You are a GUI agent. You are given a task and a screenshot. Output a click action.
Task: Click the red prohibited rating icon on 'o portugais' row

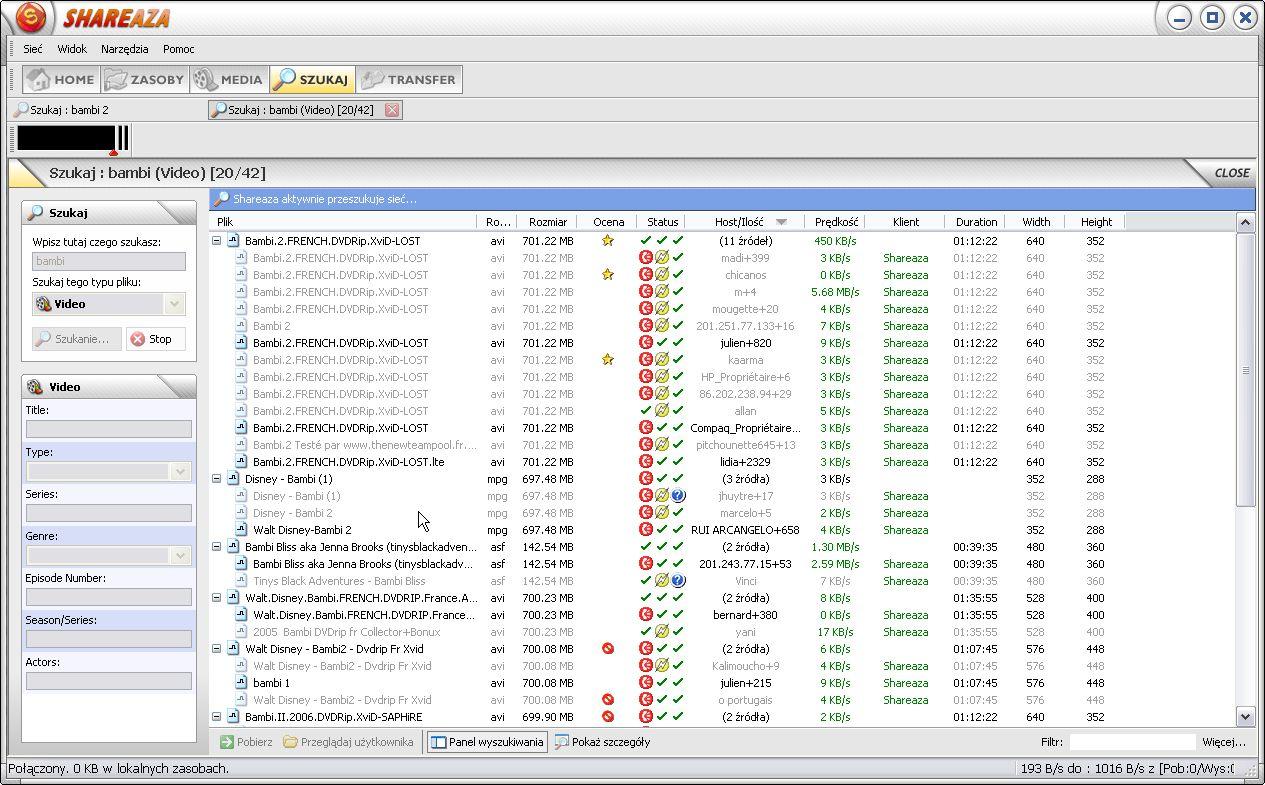(x=607, y=700)
